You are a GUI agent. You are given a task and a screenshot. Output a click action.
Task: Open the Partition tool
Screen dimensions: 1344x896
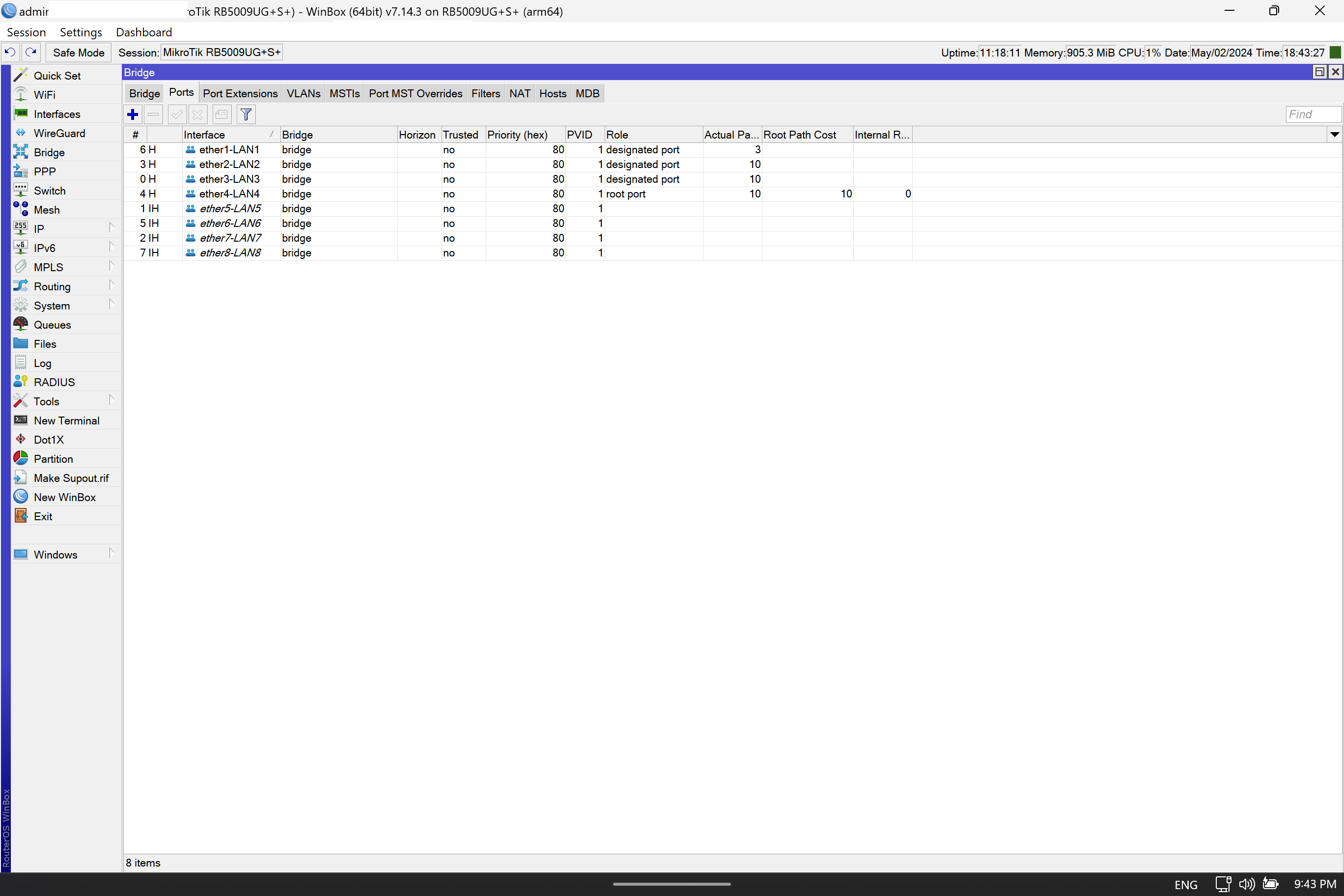coord(66,459)
